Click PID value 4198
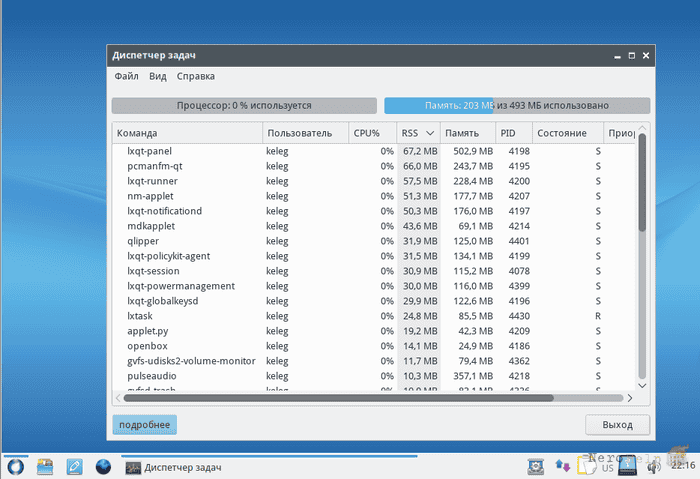The image size is (700, 479). [x=519, y=151]
